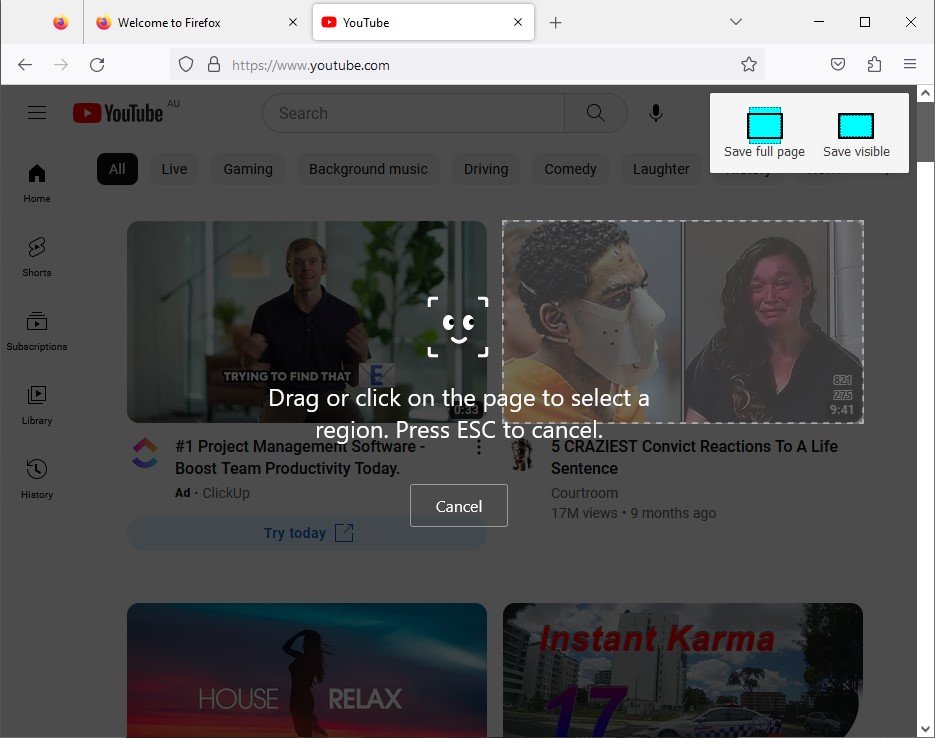The image size is (935, 738).
Task: Click the page scrollbar up arrow
Action: pyautogui.click(x=925, y=93)
